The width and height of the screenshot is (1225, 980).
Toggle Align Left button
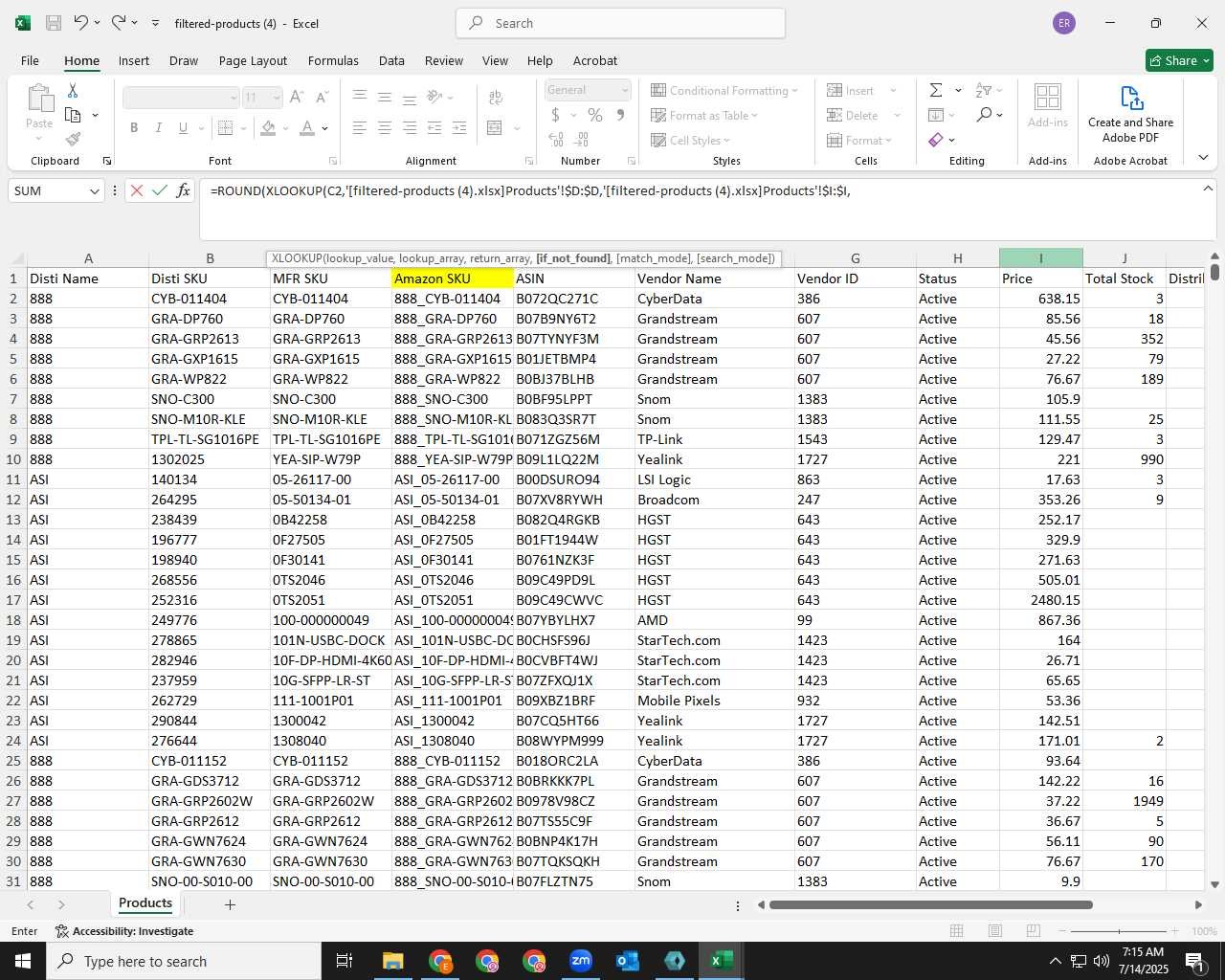(x=360, y=127)
